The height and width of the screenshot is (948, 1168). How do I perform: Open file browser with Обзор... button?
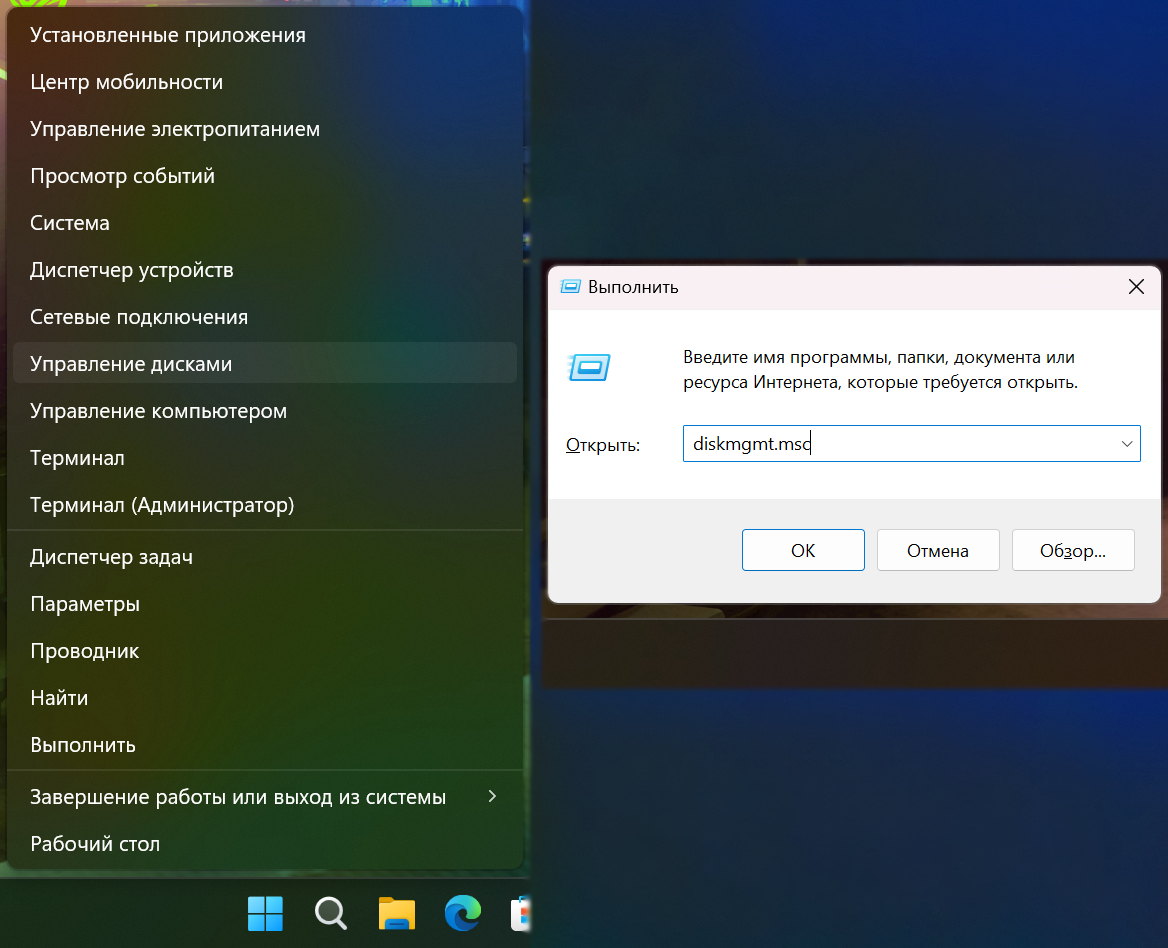(x=1073, y=550)
